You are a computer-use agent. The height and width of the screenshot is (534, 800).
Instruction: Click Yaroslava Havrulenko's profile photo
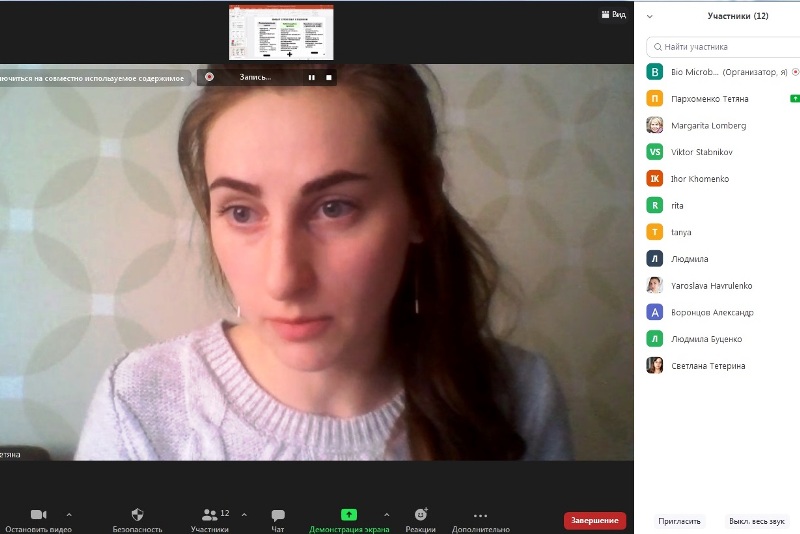tap(655, 285)
